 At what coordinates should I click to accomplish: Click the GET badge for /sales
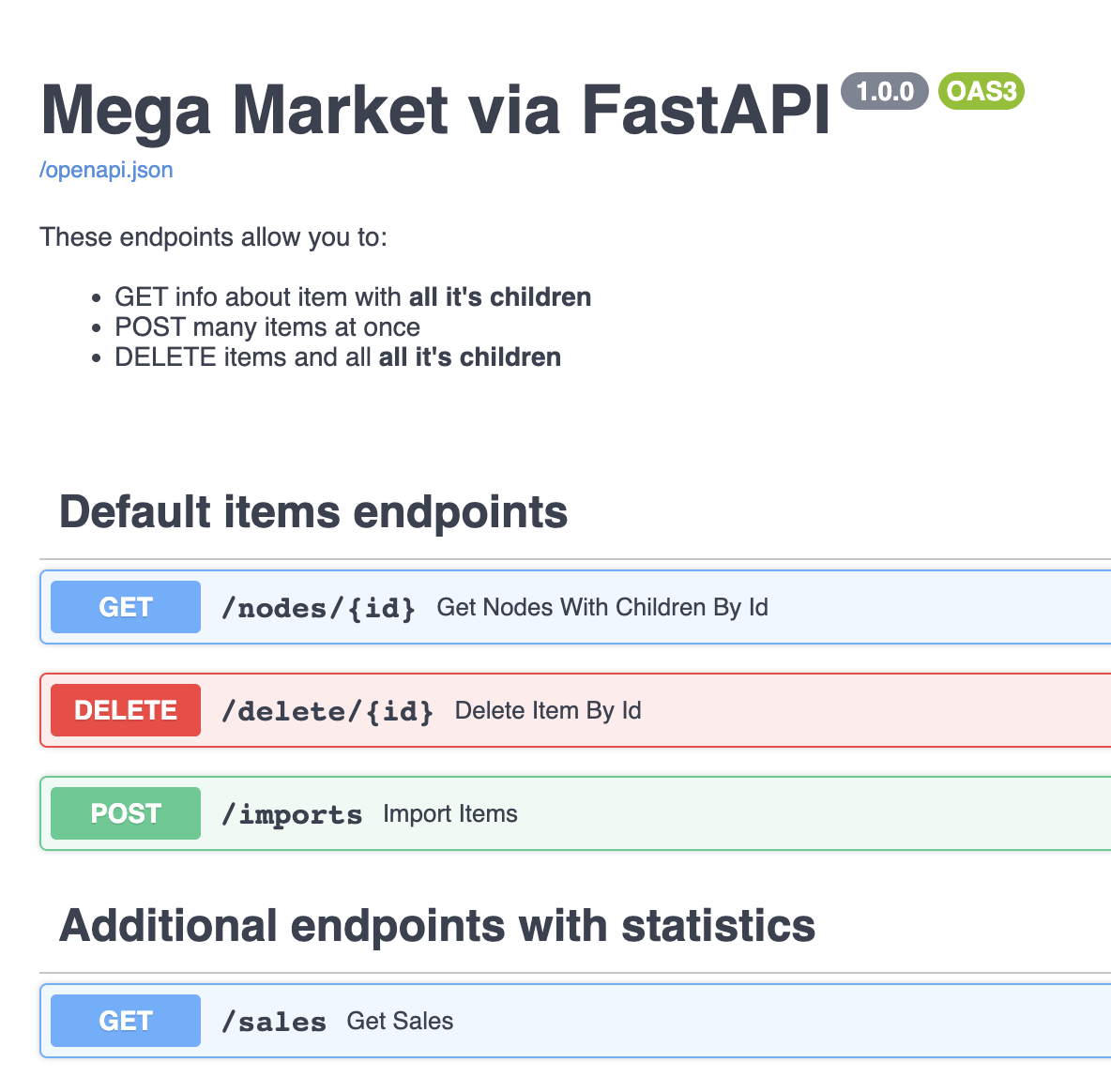point(126,1021)
